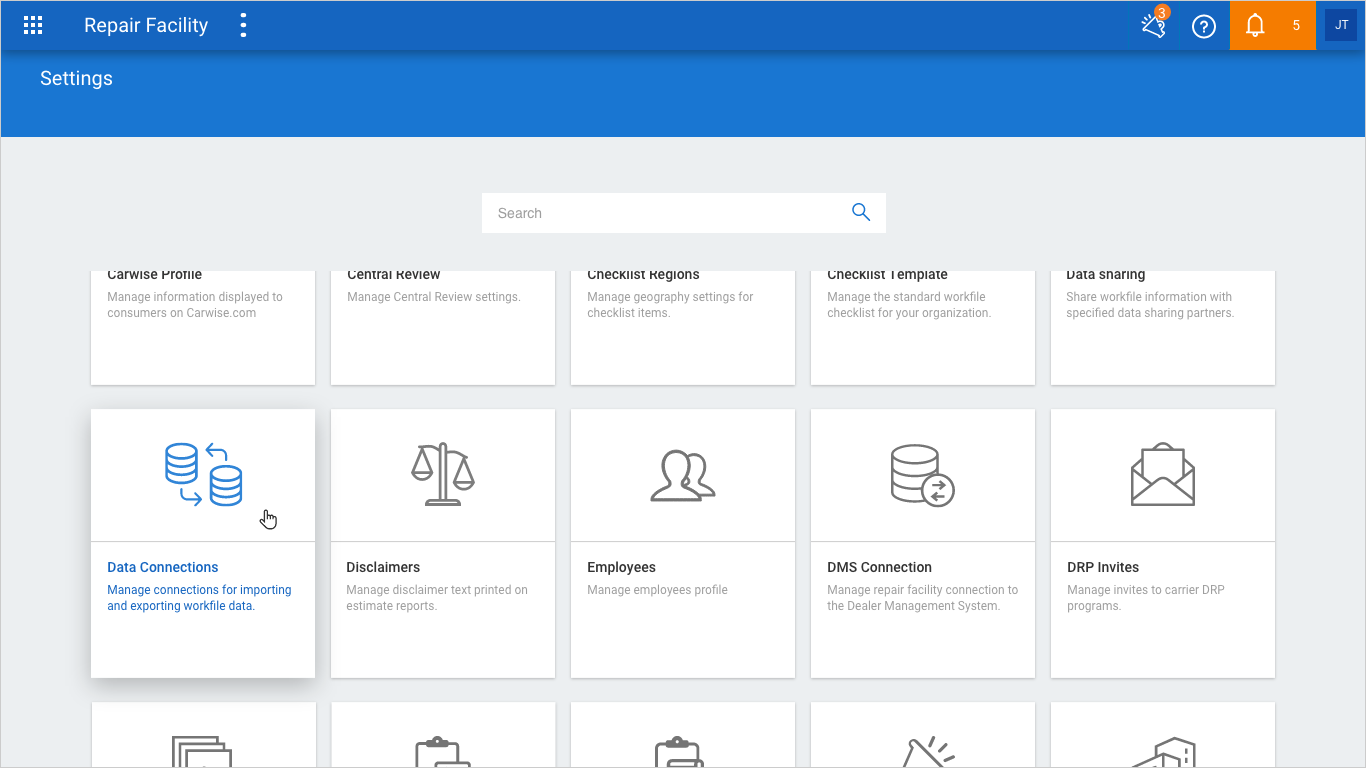Click the Repair Facility header title
The image size is (1366, 768).
[146, 26]
